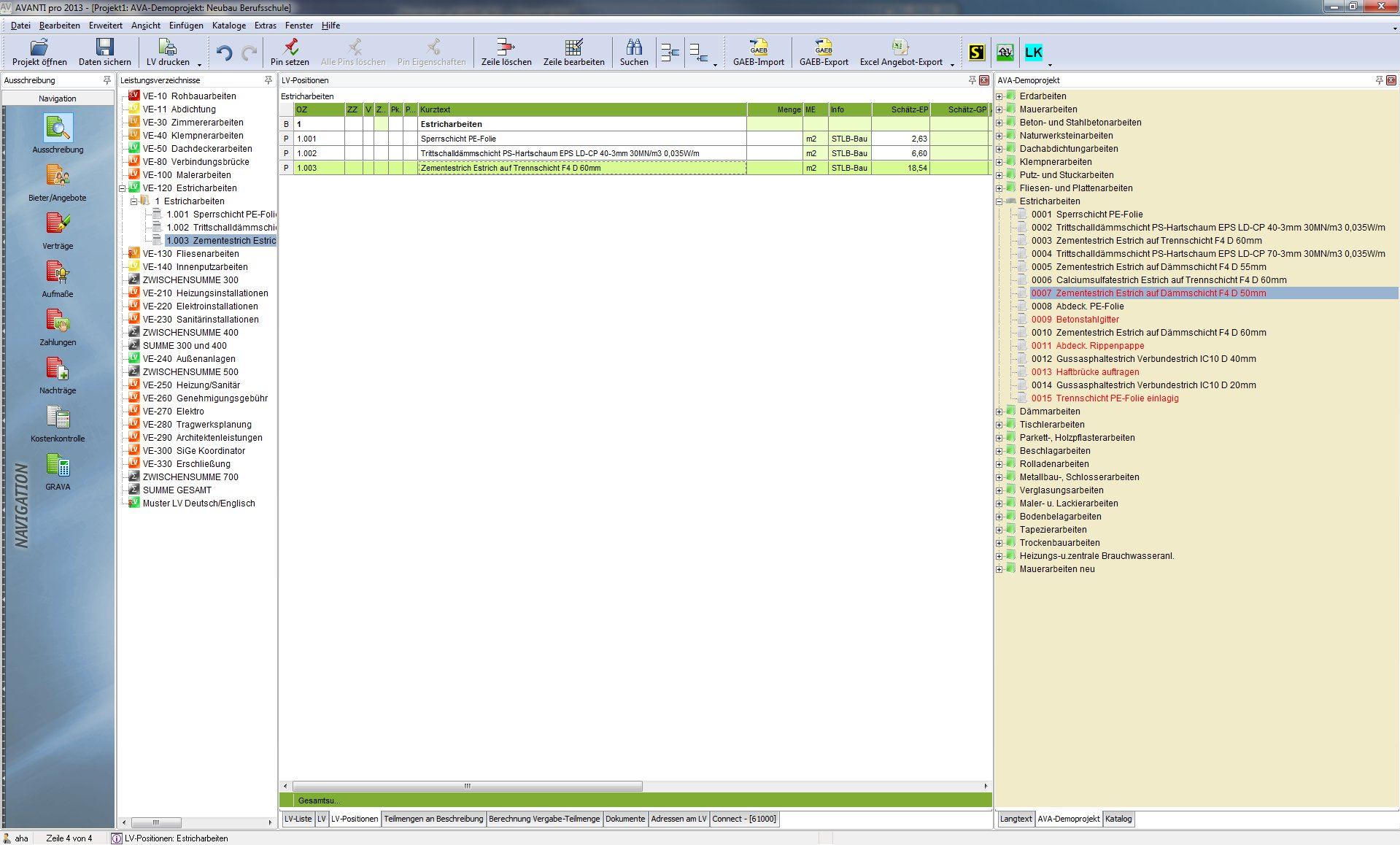Edit the row via Zeile bearbeiten
1400x845 pixels.
click(574, 53)
